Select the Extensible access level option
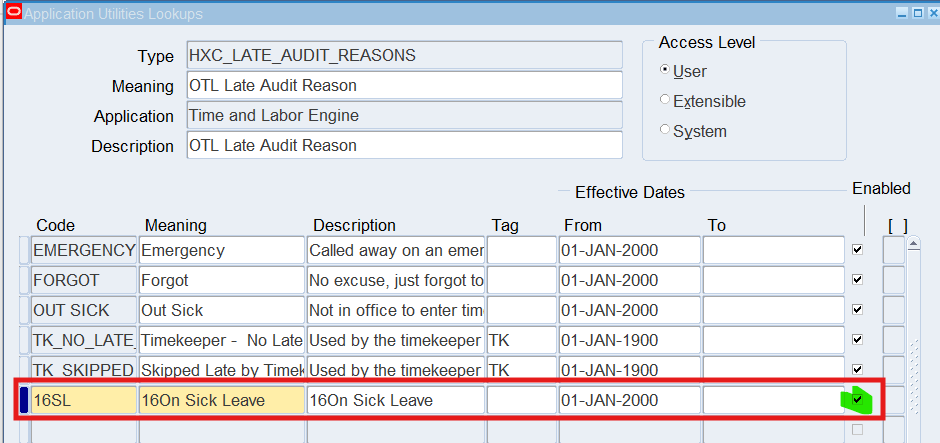 (666, 101)
